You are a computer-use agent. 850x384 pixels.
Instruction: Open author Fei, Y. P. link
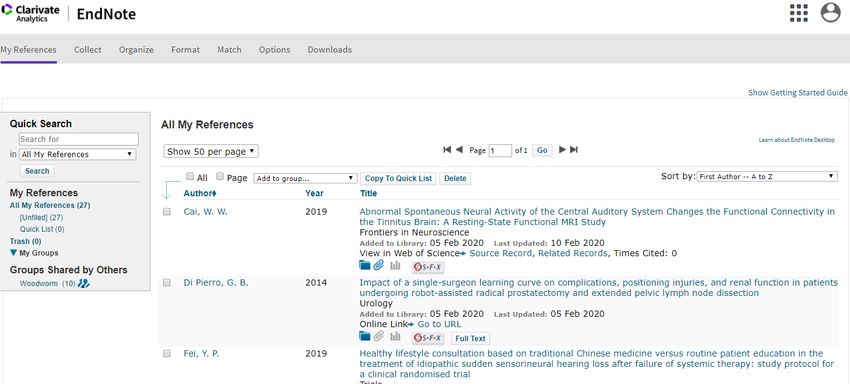point(202,354)
